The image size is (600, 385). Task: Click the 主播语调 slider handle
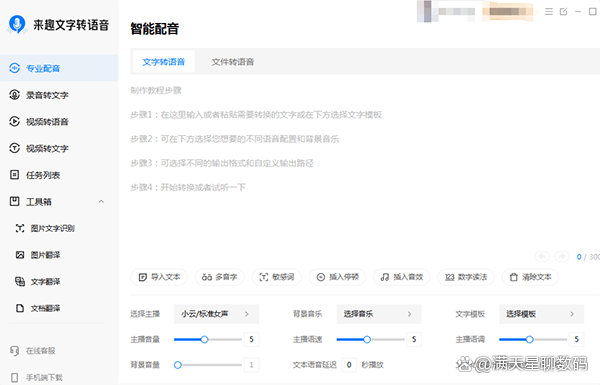(x=529, y=339)
